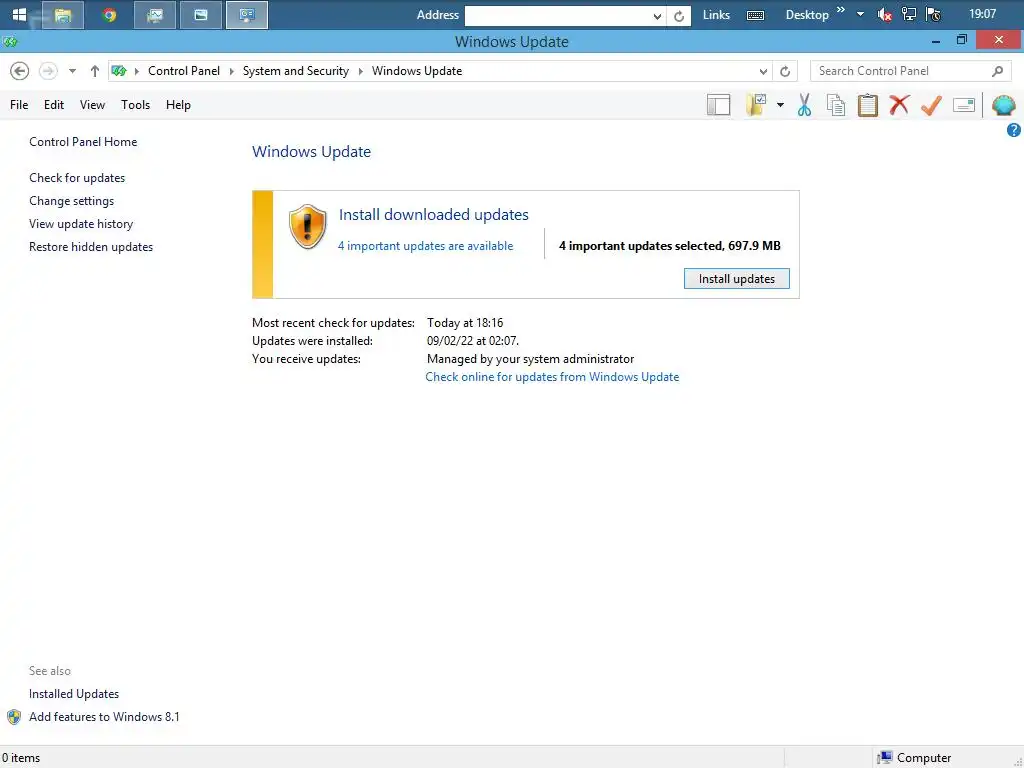Open 4 important updates are available link

(x=425, y=246)
